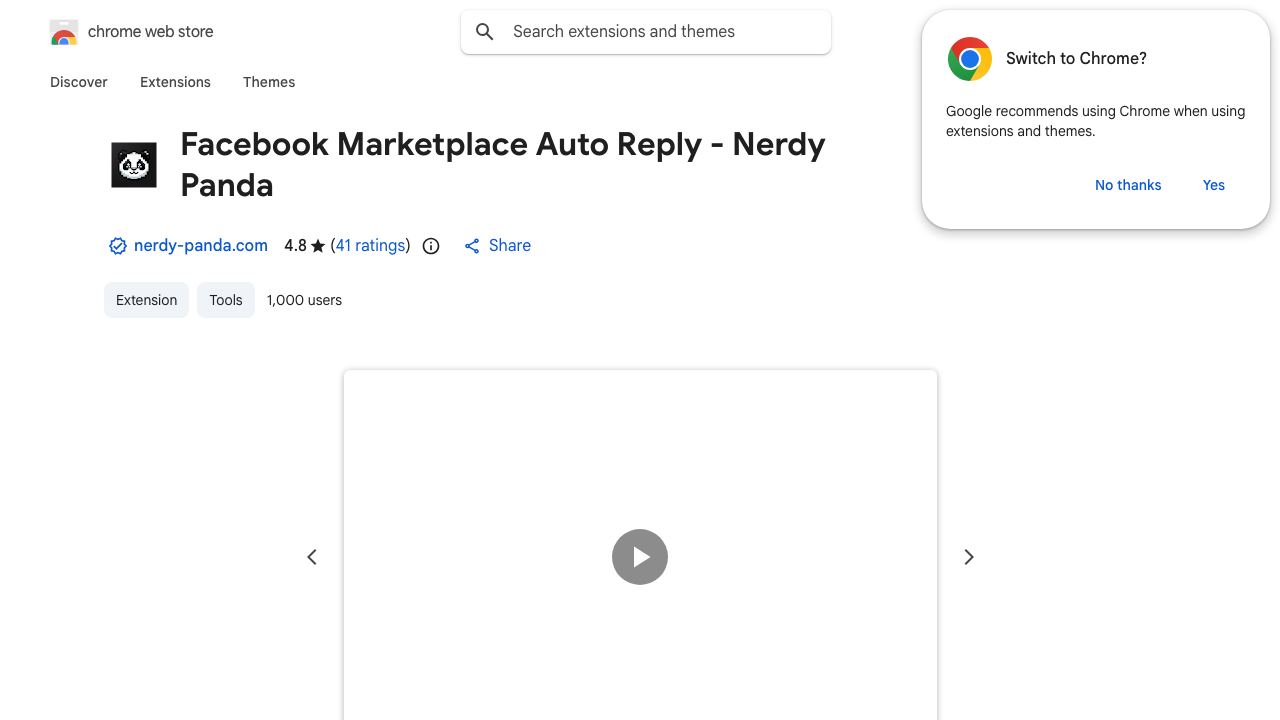This screenshot has height=720, width=1280.
Task: Click the Google recommends using Chrome message
Action: [x=1095, y=121]
